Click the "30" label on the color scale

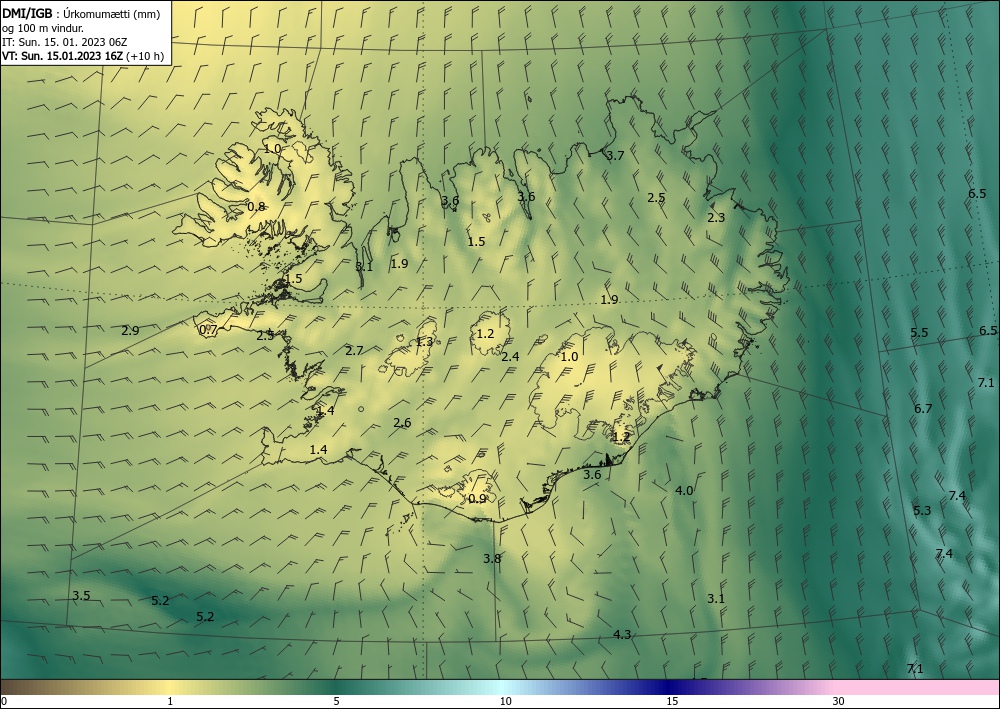tap(839, 702)
